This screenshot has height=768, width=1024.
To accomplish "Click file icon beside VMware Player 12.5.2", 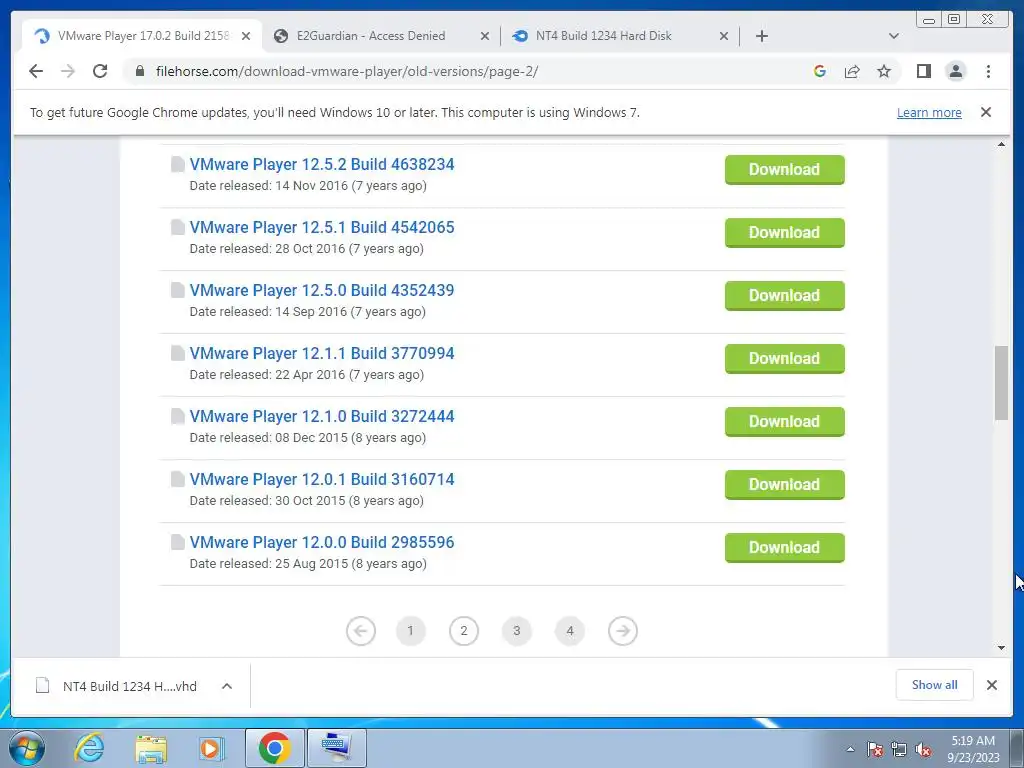I will [x=177, y=164].
